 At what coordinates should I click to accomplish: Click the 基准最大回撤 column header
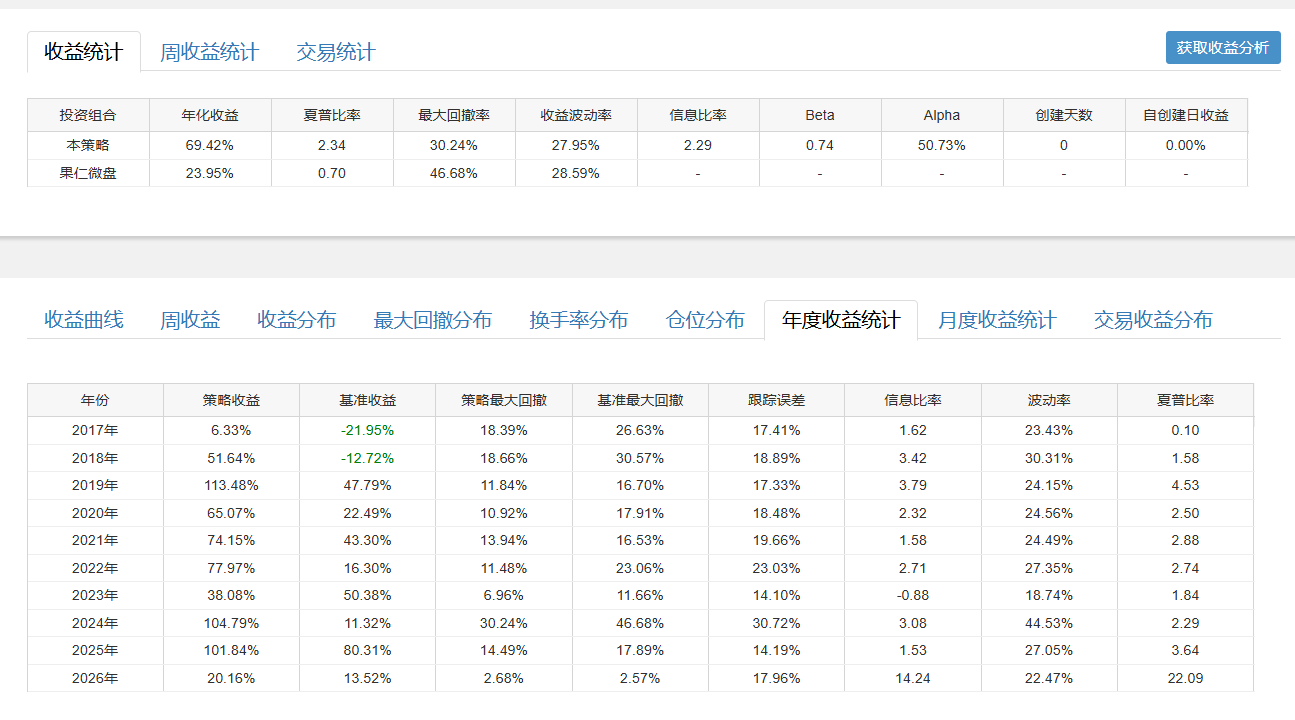pyautogui.click(x=640, y=400)
